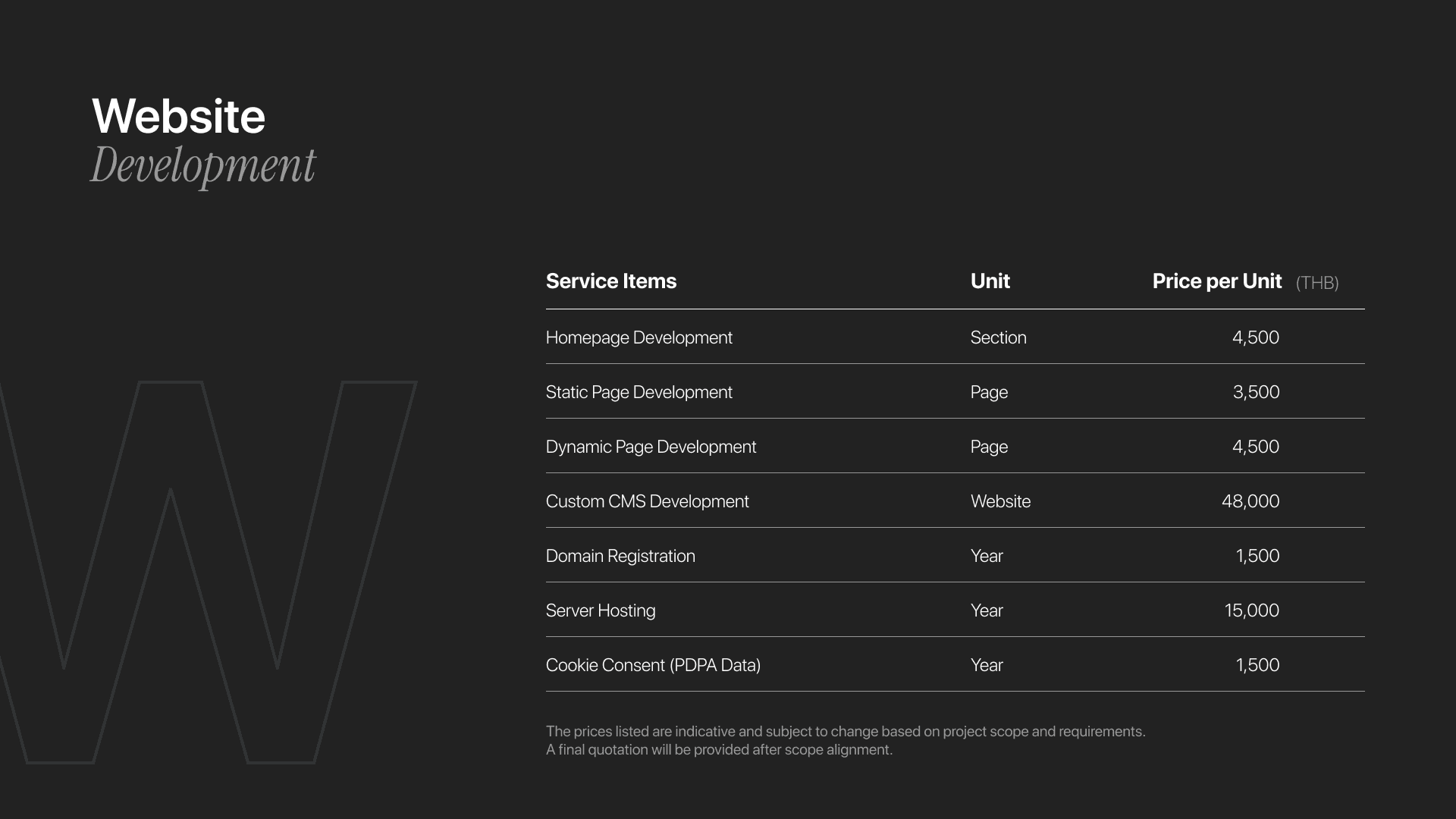Select the Homepage Development row label
The image size is (1456, 819).
point(639,337)
